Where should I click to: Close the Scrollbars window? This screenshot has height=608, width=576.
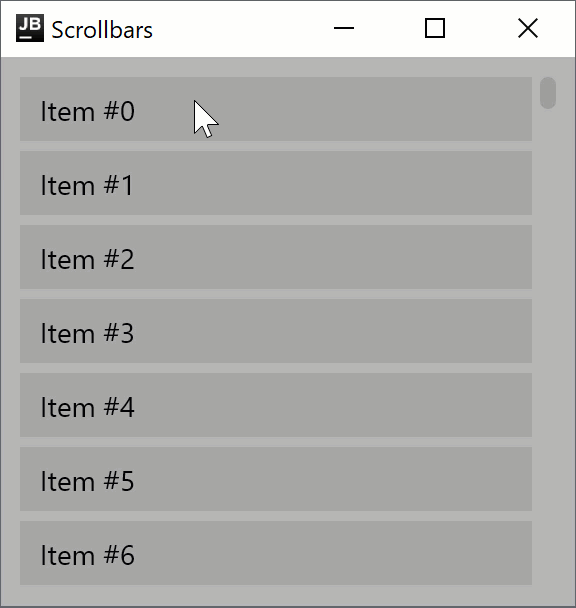click(528, 28)
